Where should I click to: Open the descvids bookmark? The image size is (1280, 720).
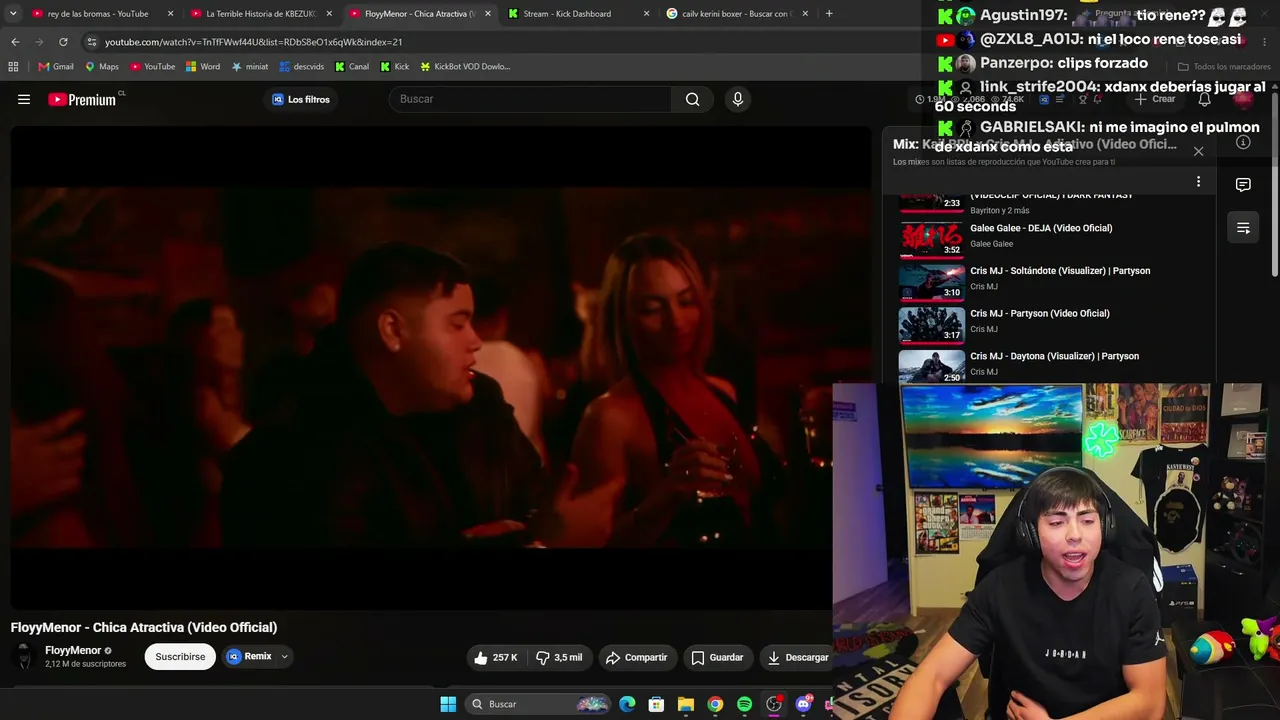pyautogui.click(x=302, y=67)
